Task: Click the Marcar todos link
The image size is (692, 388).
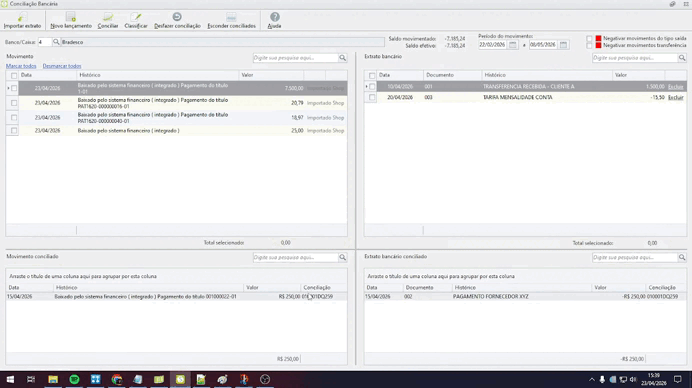Action: [21, 66]
